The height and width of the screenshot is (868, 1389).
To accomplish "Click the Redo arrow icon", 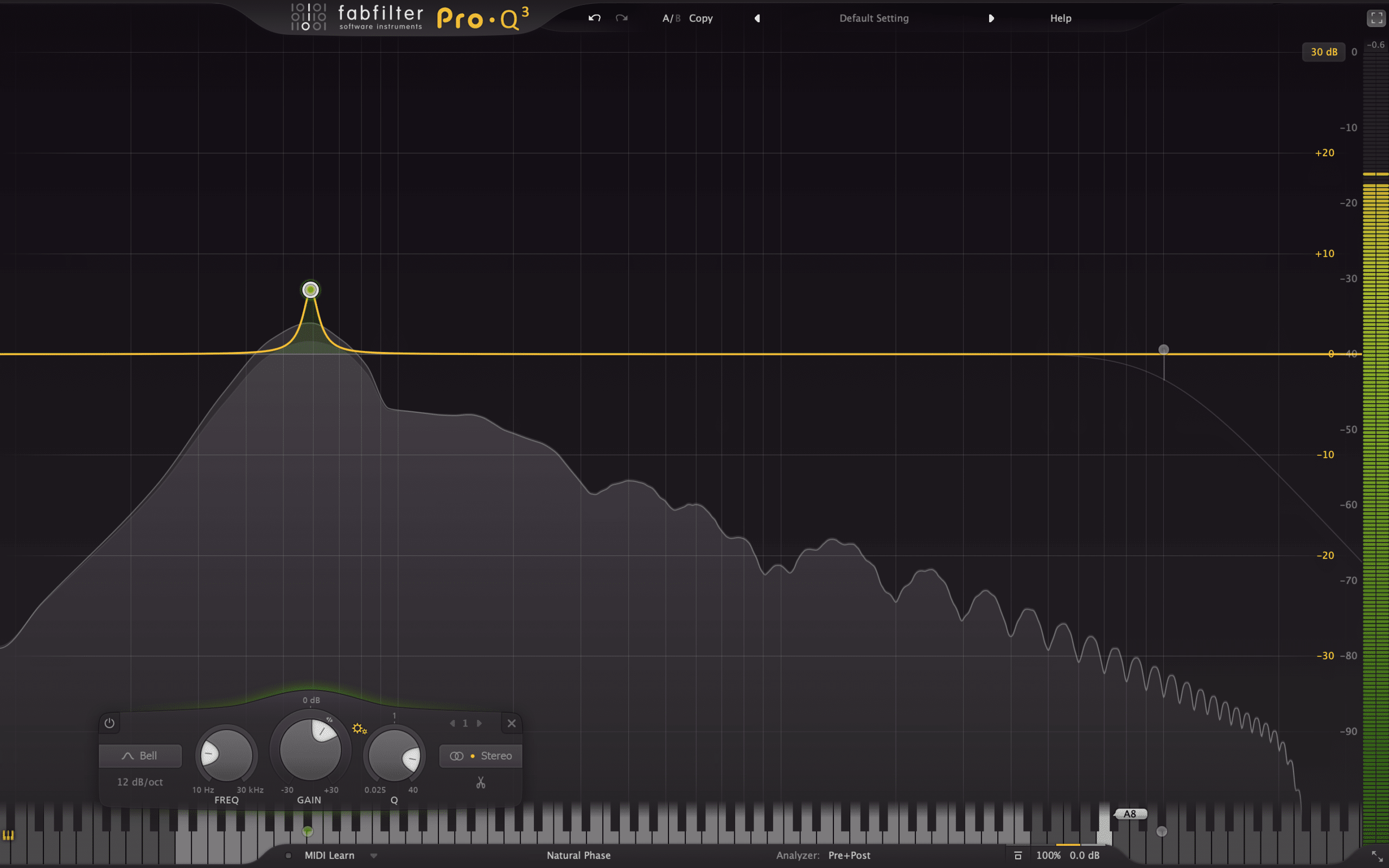I will point(621,18).
